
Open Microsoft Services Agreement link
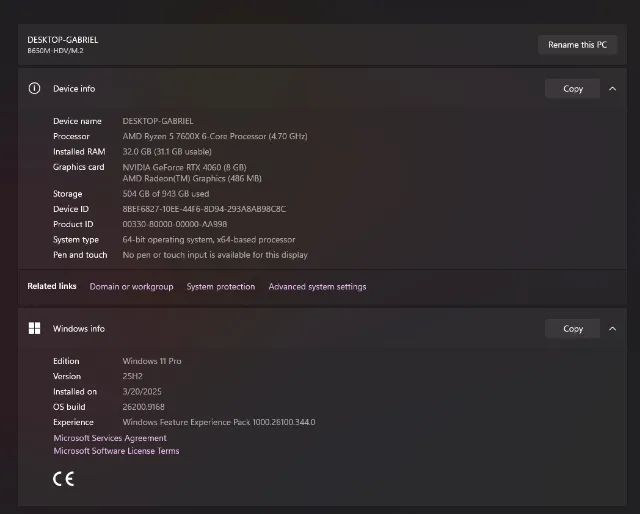[110, 438]
